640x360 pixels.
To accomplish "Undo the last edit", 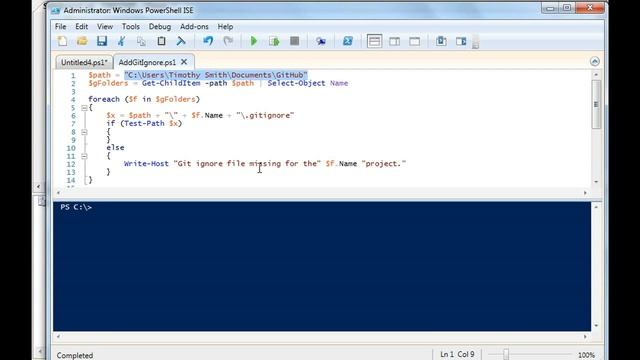I will [208, 41].
